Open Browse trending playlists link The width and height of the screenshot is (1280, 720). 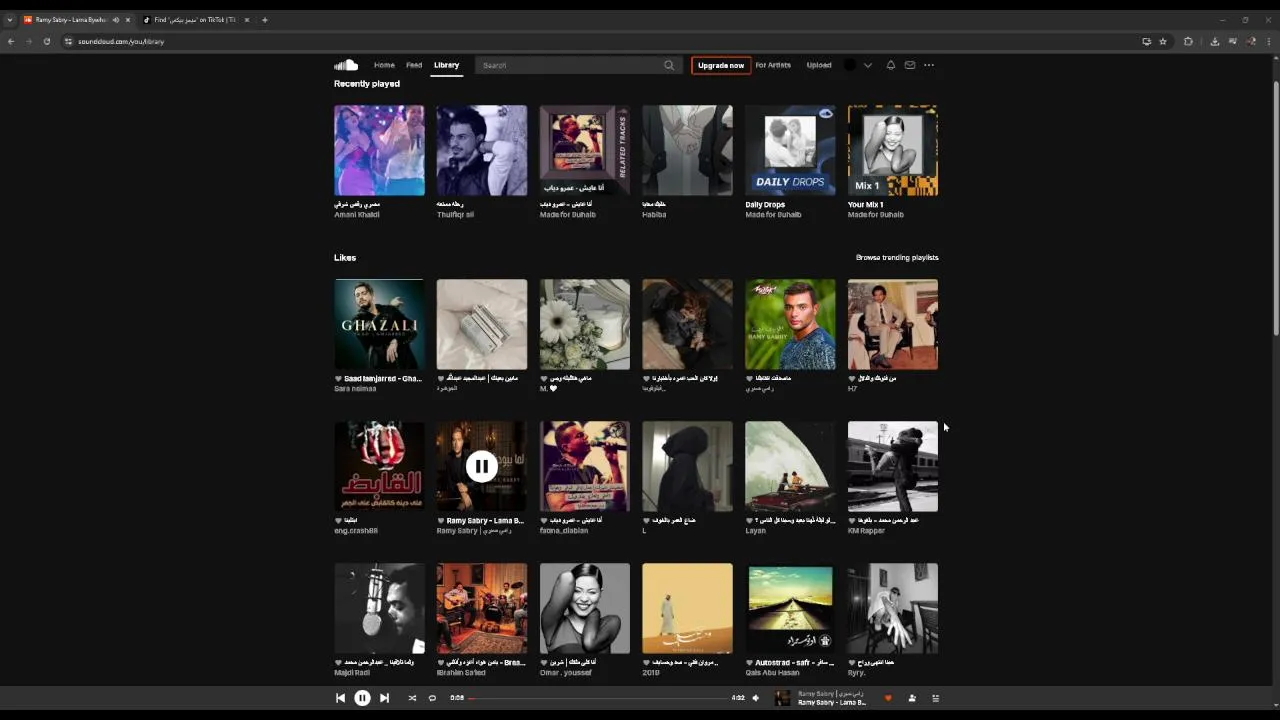[897, 257]
